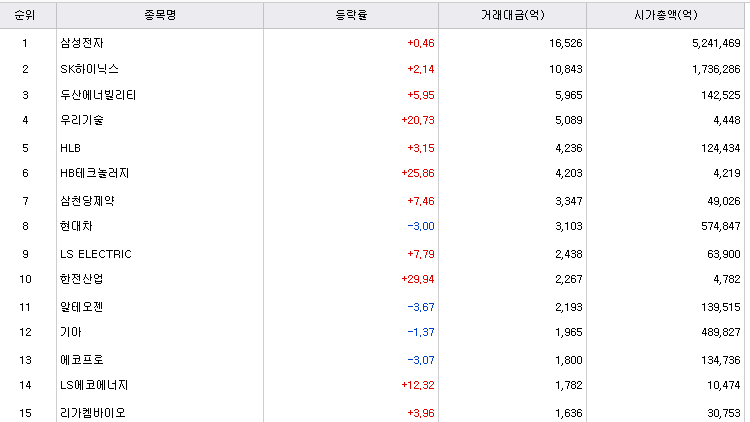Click the +29,94 change rate value
The width and height of the screenshot is (750, 422).
click(x=418, y=279)
